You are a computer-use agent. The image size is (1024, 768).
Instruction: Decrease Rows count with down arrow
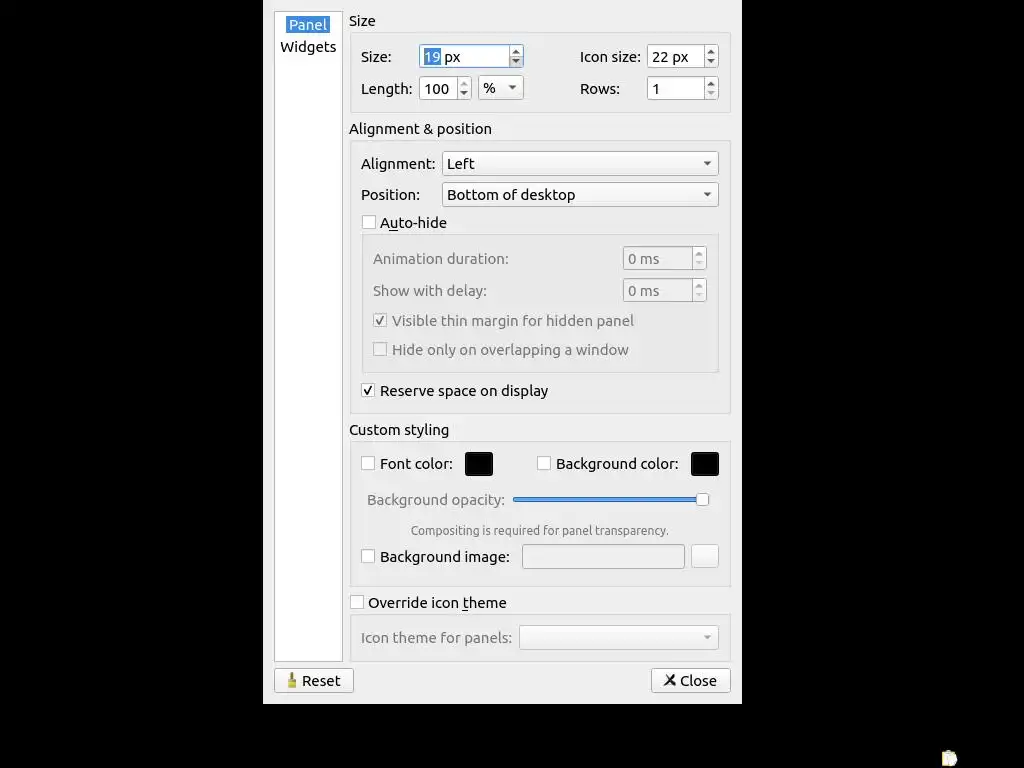pos(711,94)
